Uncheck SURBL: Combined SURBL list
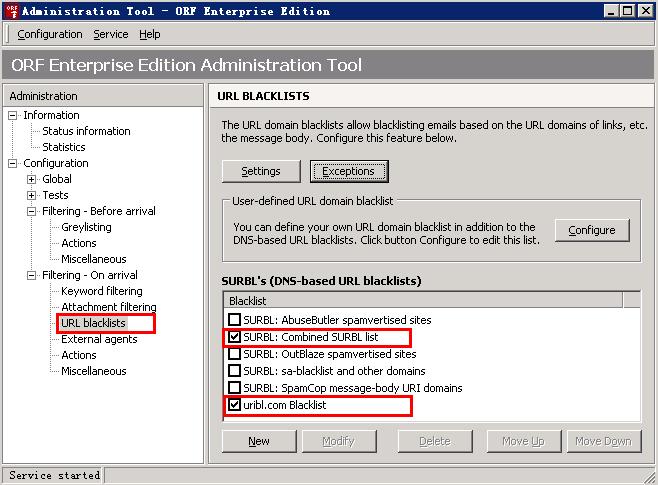The image size is (658, 485). (x=234, y=337)
